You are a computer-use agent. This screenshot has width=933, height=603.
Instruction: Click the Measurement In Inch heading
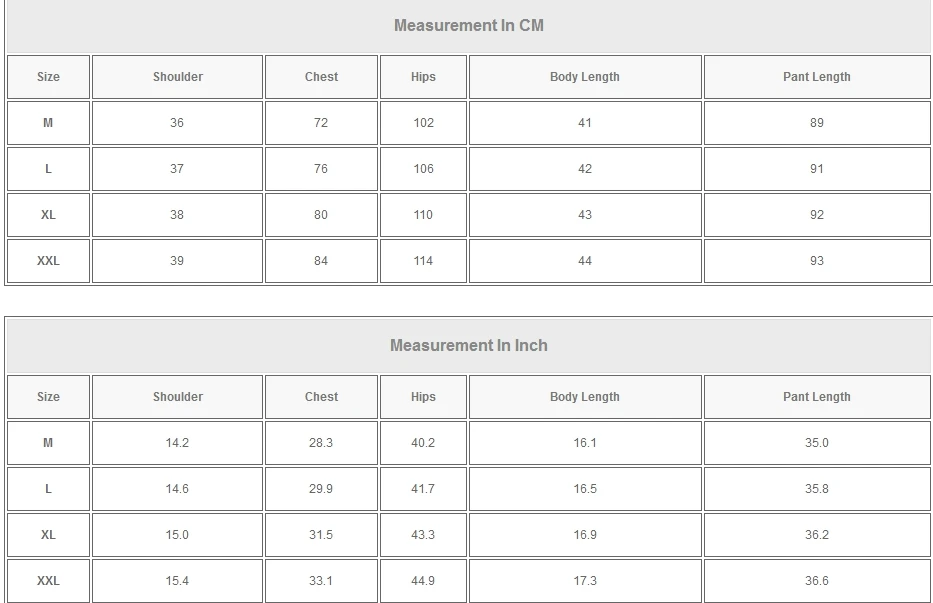pos(469,345)
